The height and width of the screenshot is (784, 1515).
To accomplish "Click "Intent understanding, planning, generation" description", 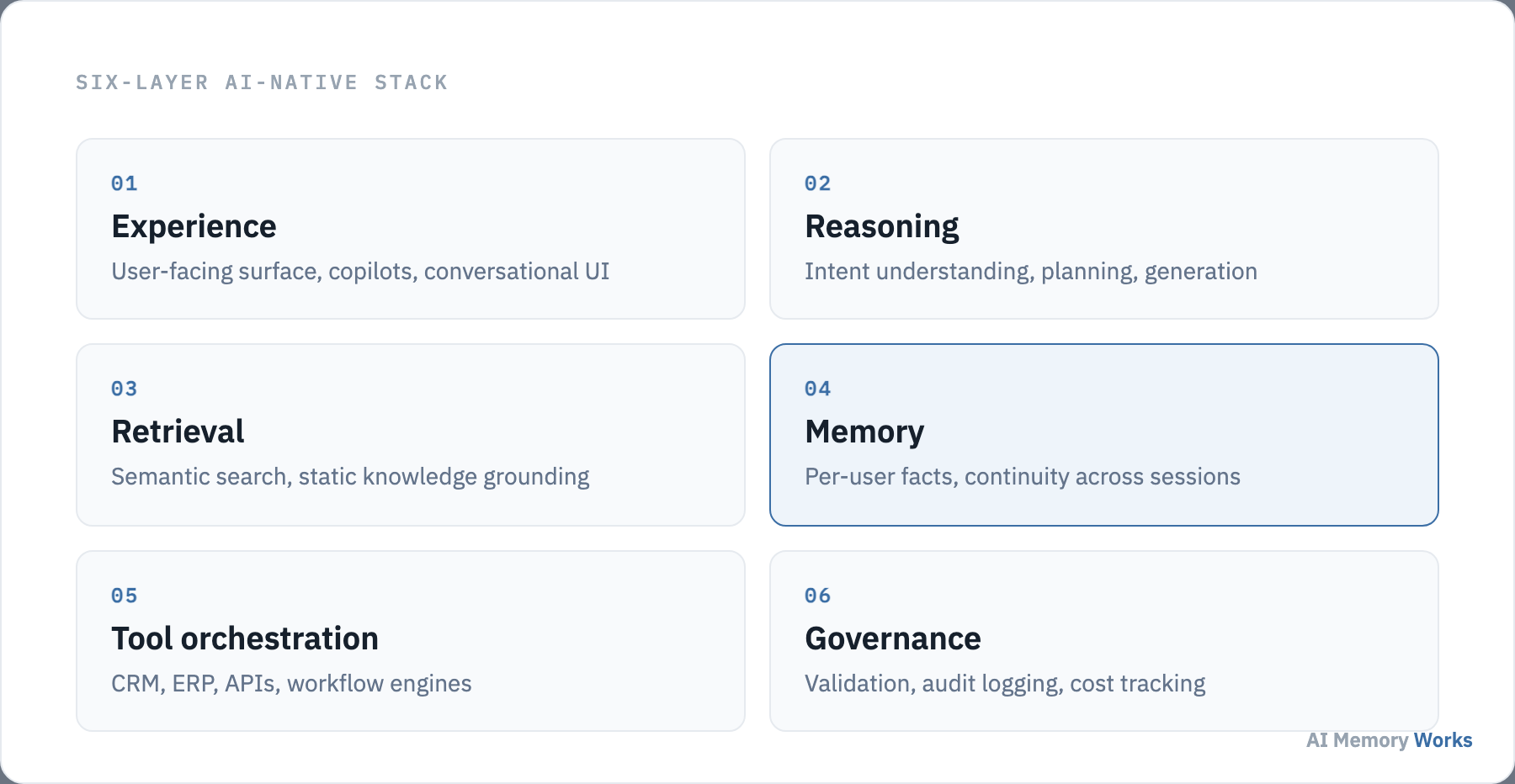I will 1031,272.
